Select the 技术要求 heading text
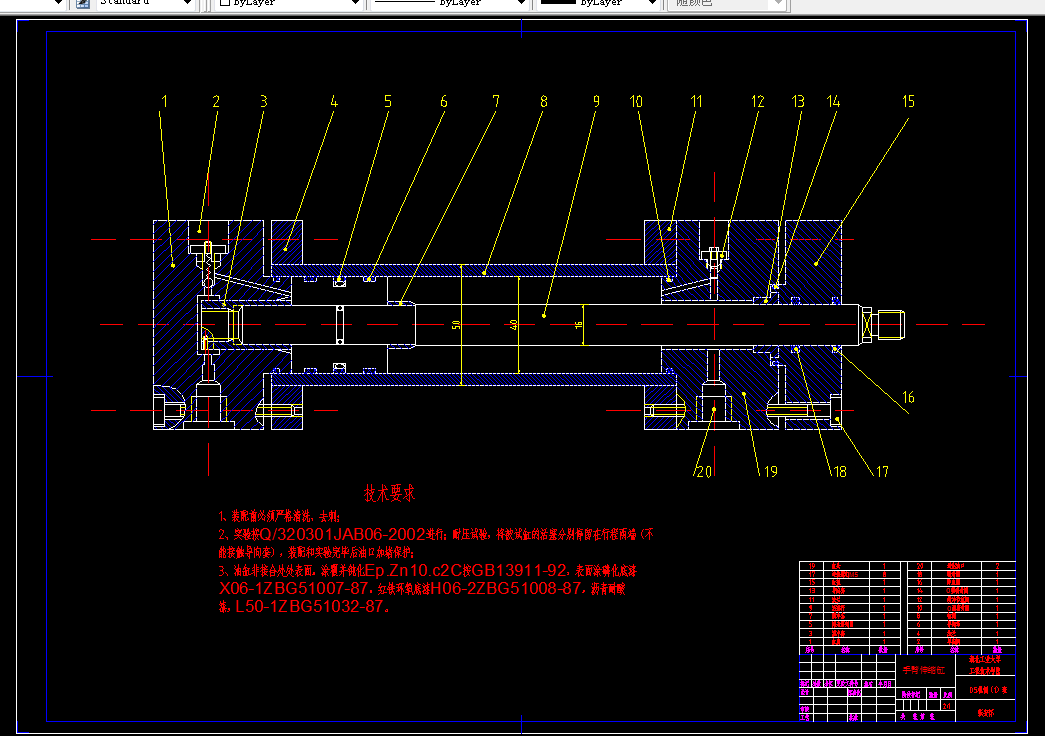Screen dimensions: 1045x736 (x=389, y=493)
